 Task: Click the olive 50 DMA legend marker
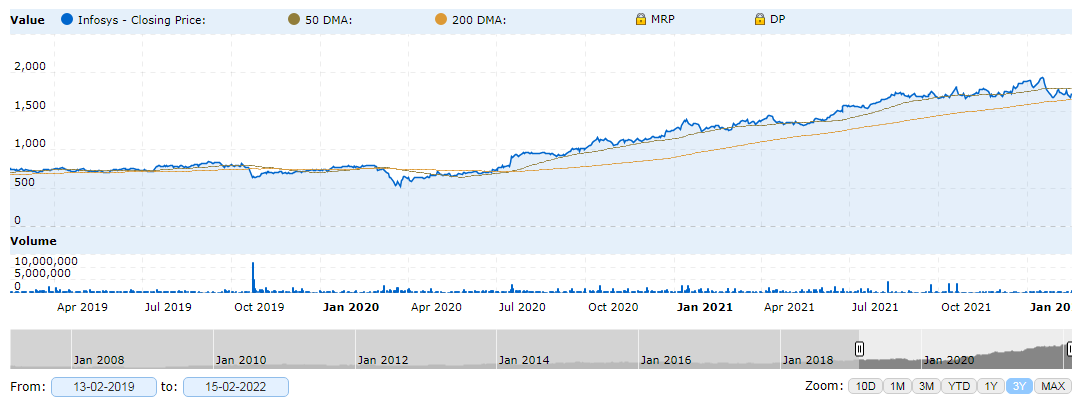[293, 19]
